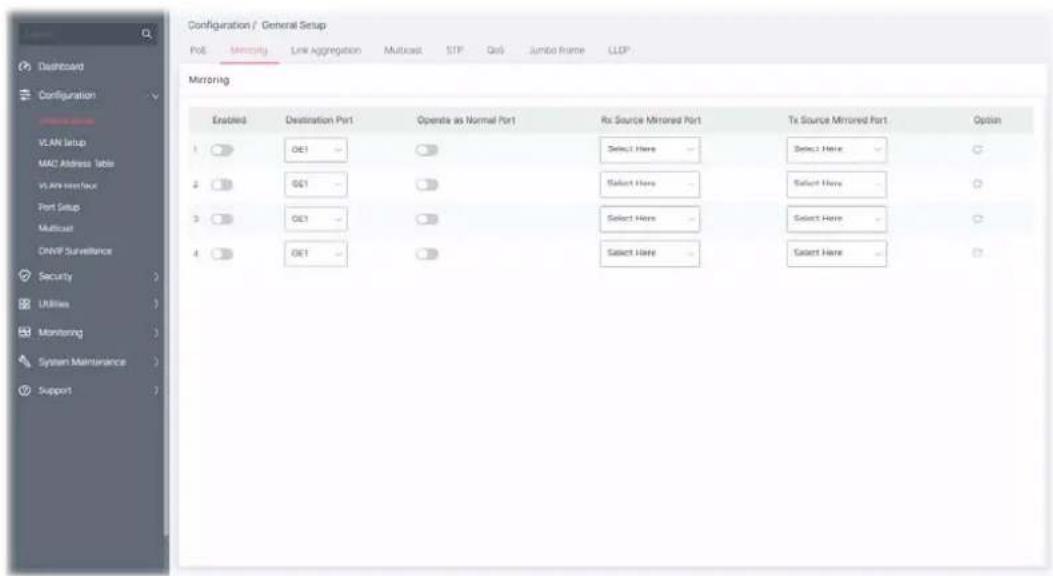Viewport: 1053px width, 576px height.
Task: Click the Monitoring icon
Action: tap(25, 332)
